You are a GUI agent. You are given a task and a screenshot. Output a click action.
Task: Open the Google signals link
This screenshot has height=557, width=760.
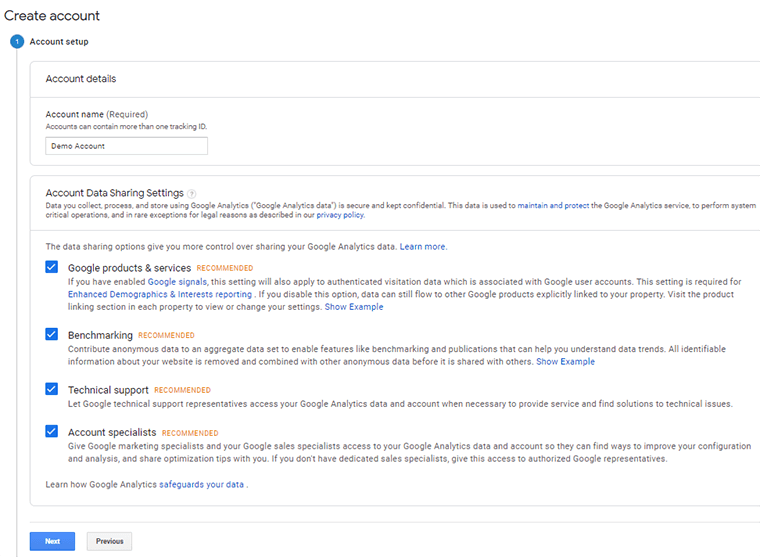177,283
